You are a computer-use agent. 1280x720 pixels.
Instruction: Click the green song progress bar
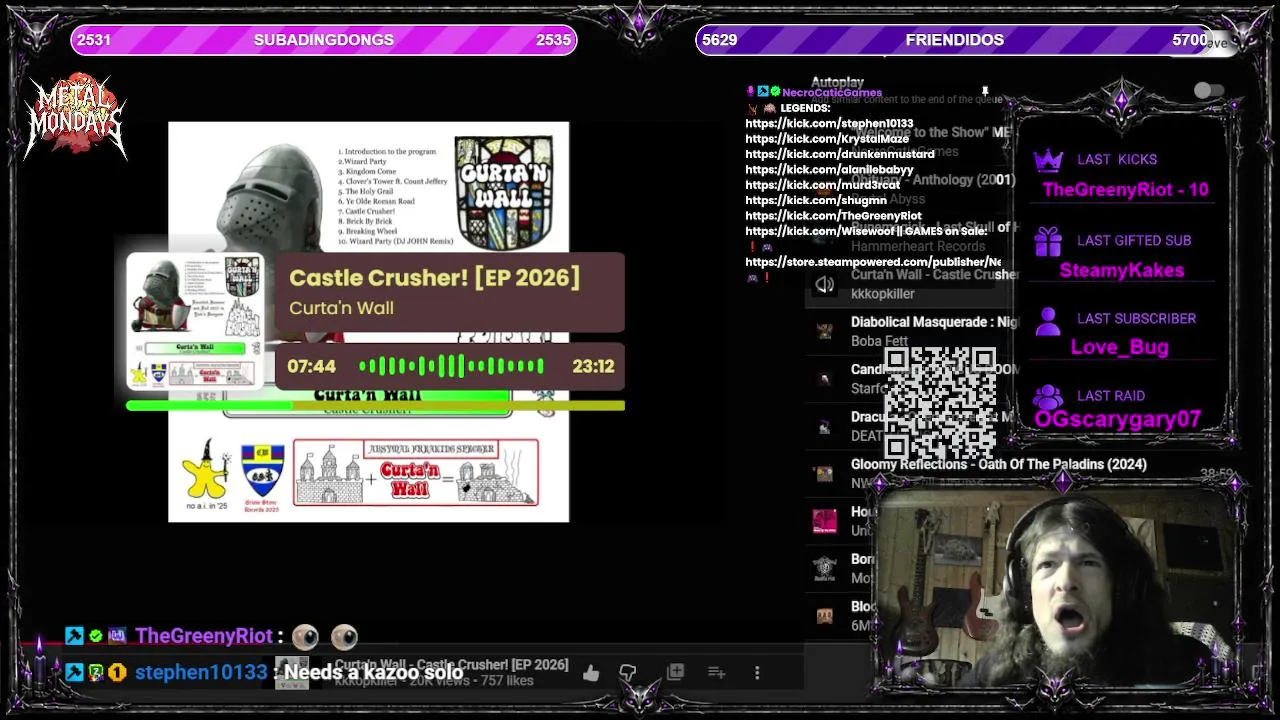point(375,405)
